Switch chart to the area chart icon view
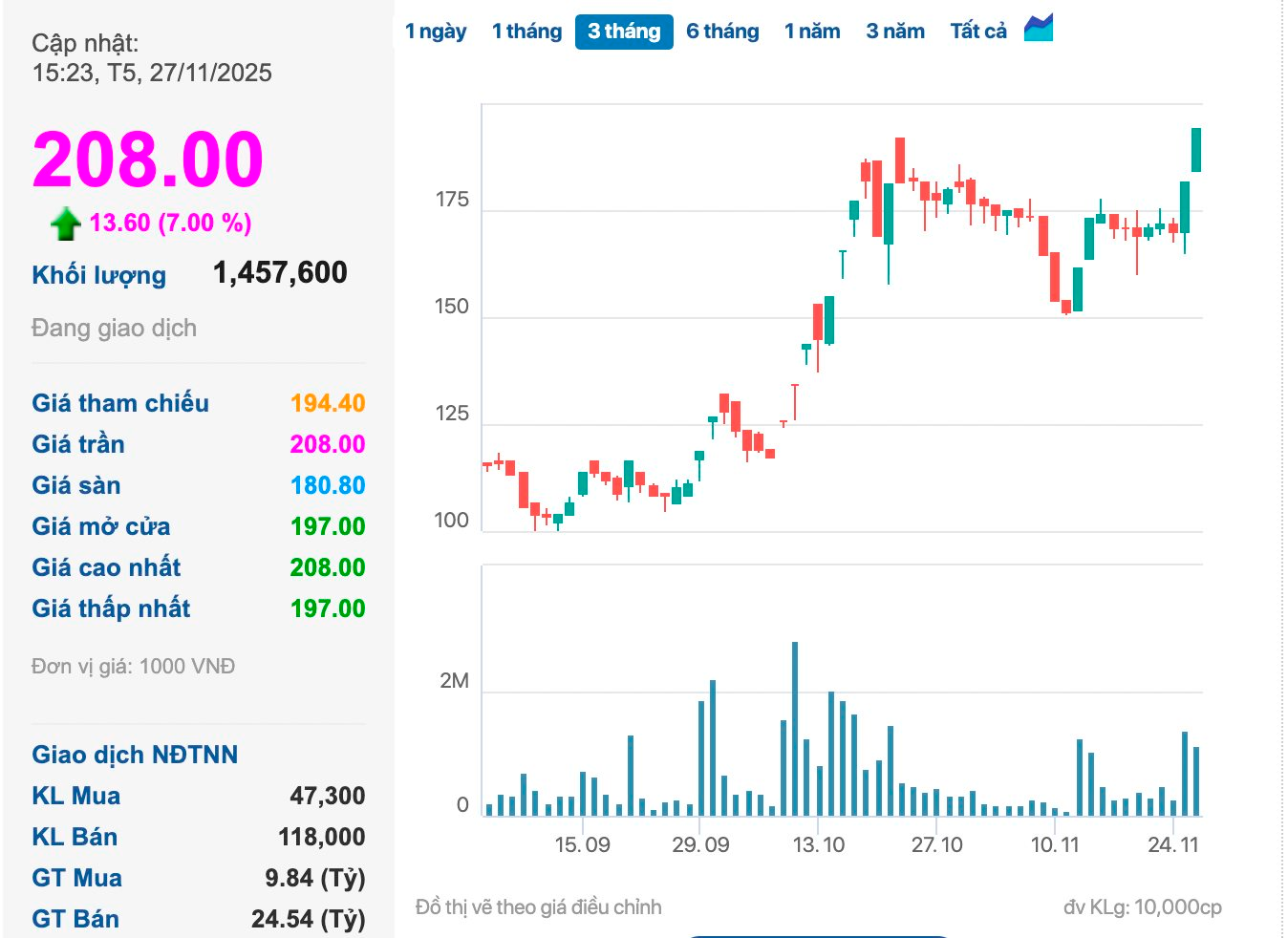Screen dimensions: 1288x938 click(1038, 29)
